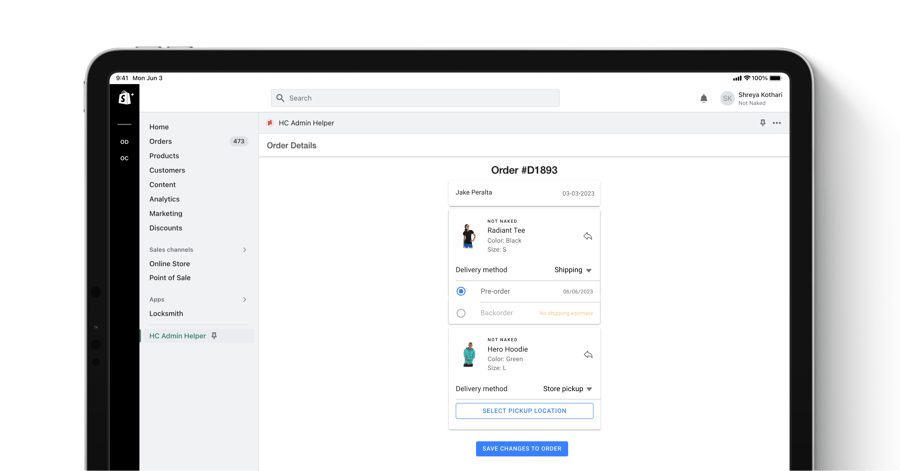Click the 473 orders count badge
The height and width of the screenshot is (471, 900).
(239, 141)
